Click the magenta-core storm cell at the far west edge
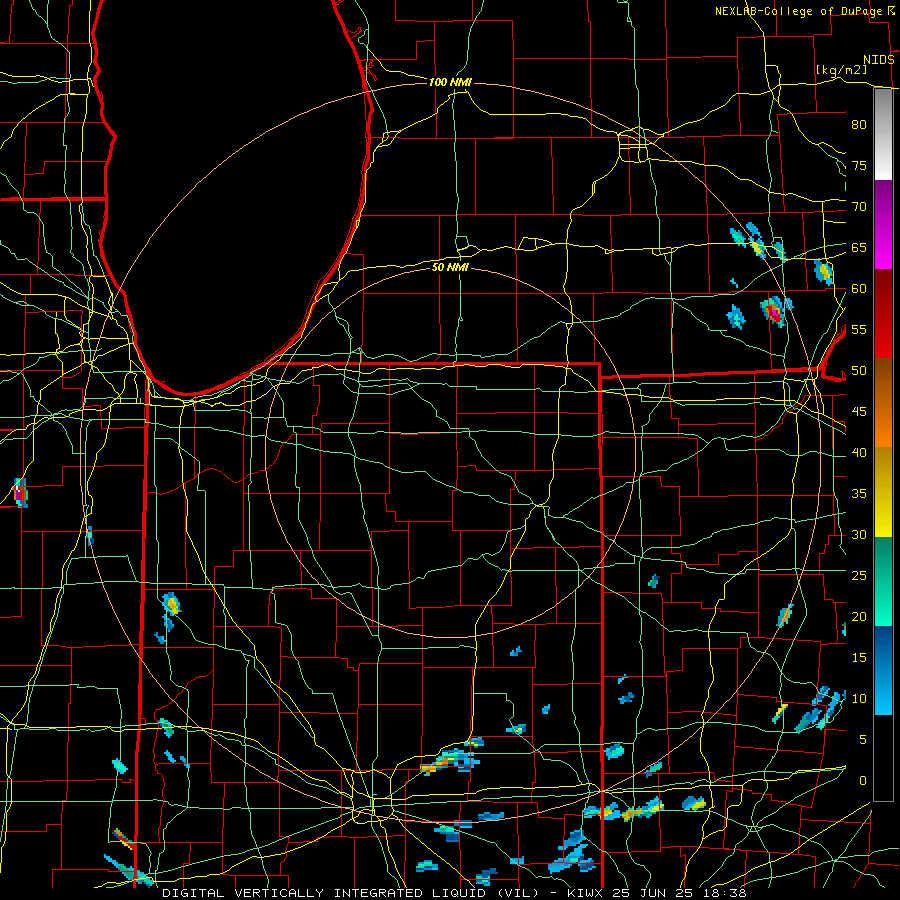 [x=20, y=492]
